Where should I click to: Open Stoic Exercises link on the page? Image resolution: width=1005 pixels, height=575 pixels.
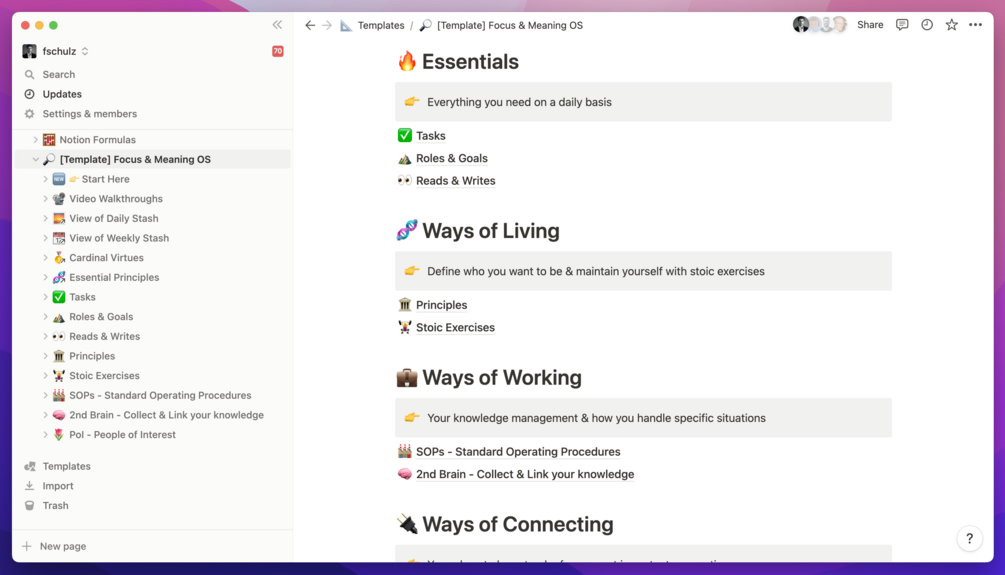(x=455, y=328)
